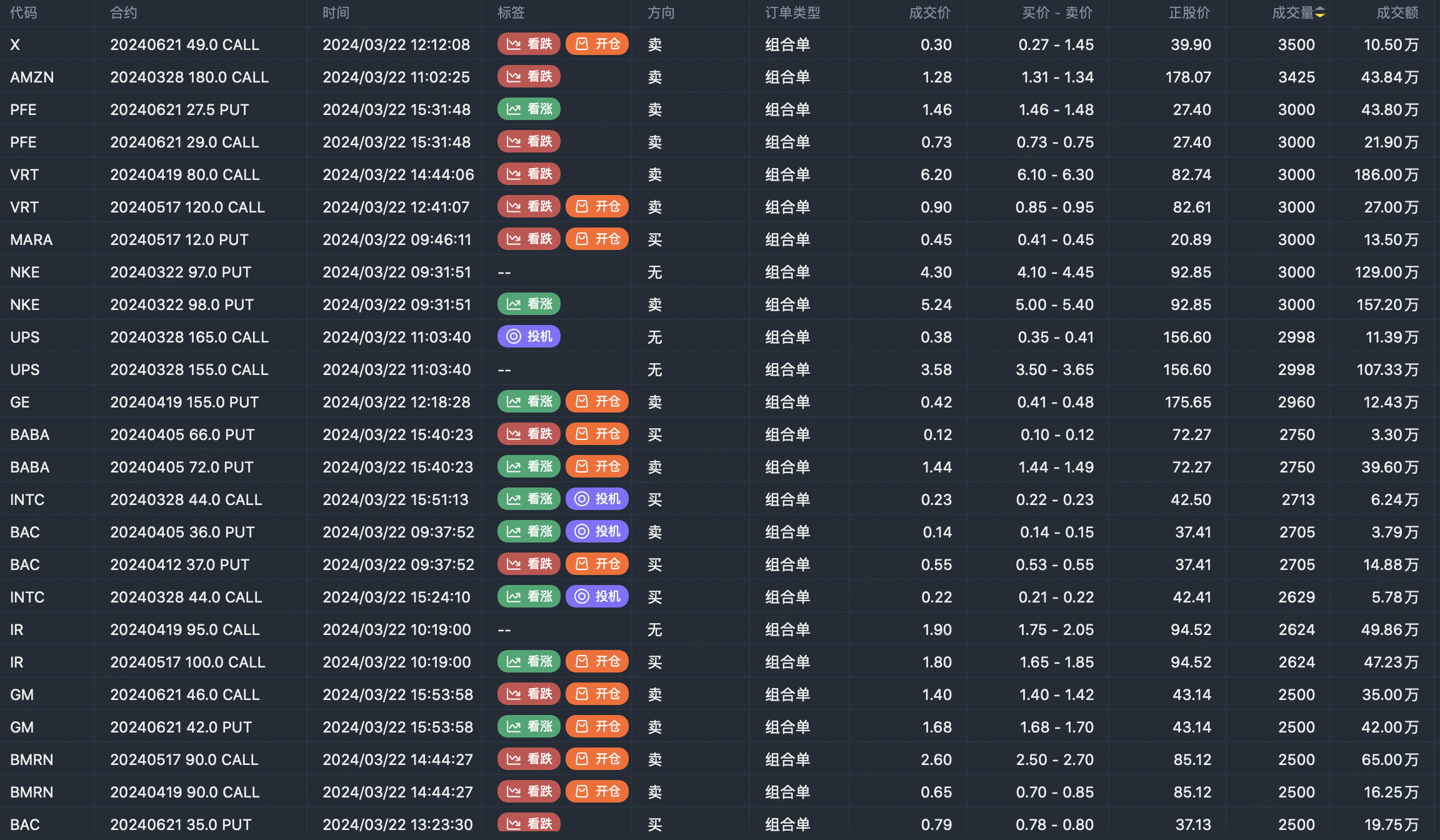1440x840 pixels.
Task: Click 开仓 tag for MARA 12.0 PUT
Action: point(597,239)
